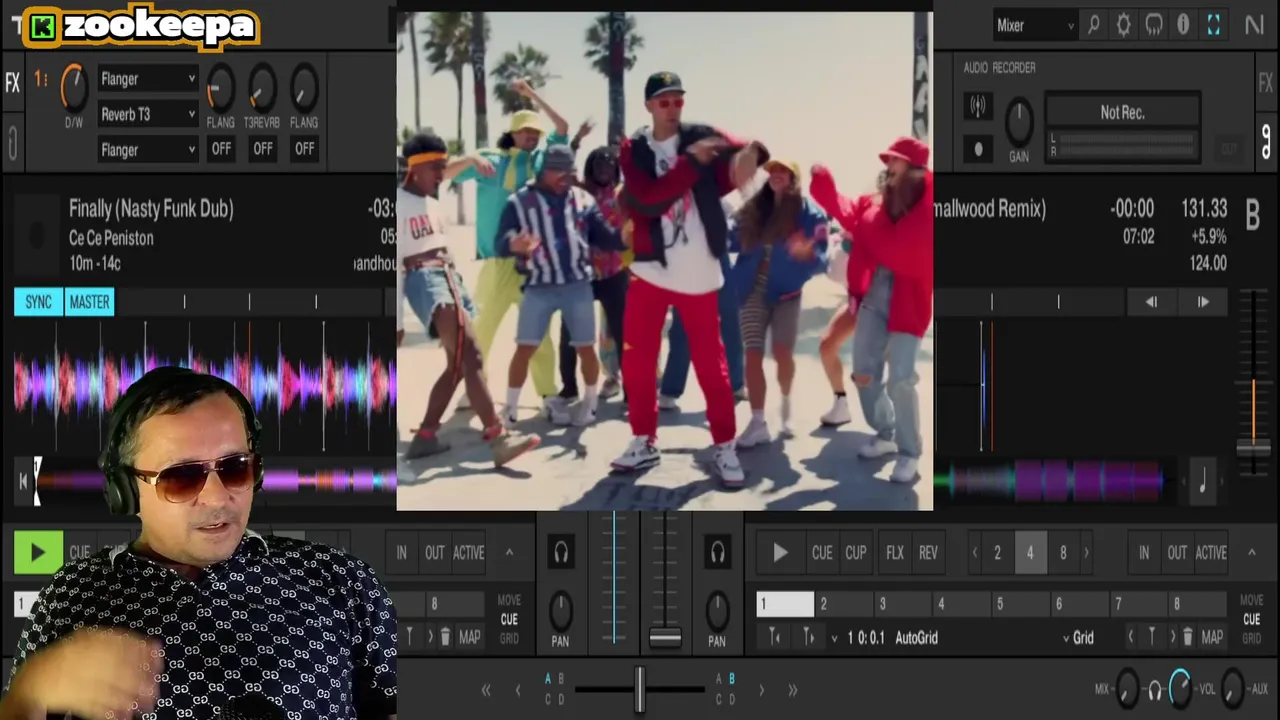Toggle the OFF button under first FLANG knob
The width and height of the screenshot is (1280, 720).
coord(221,148)
